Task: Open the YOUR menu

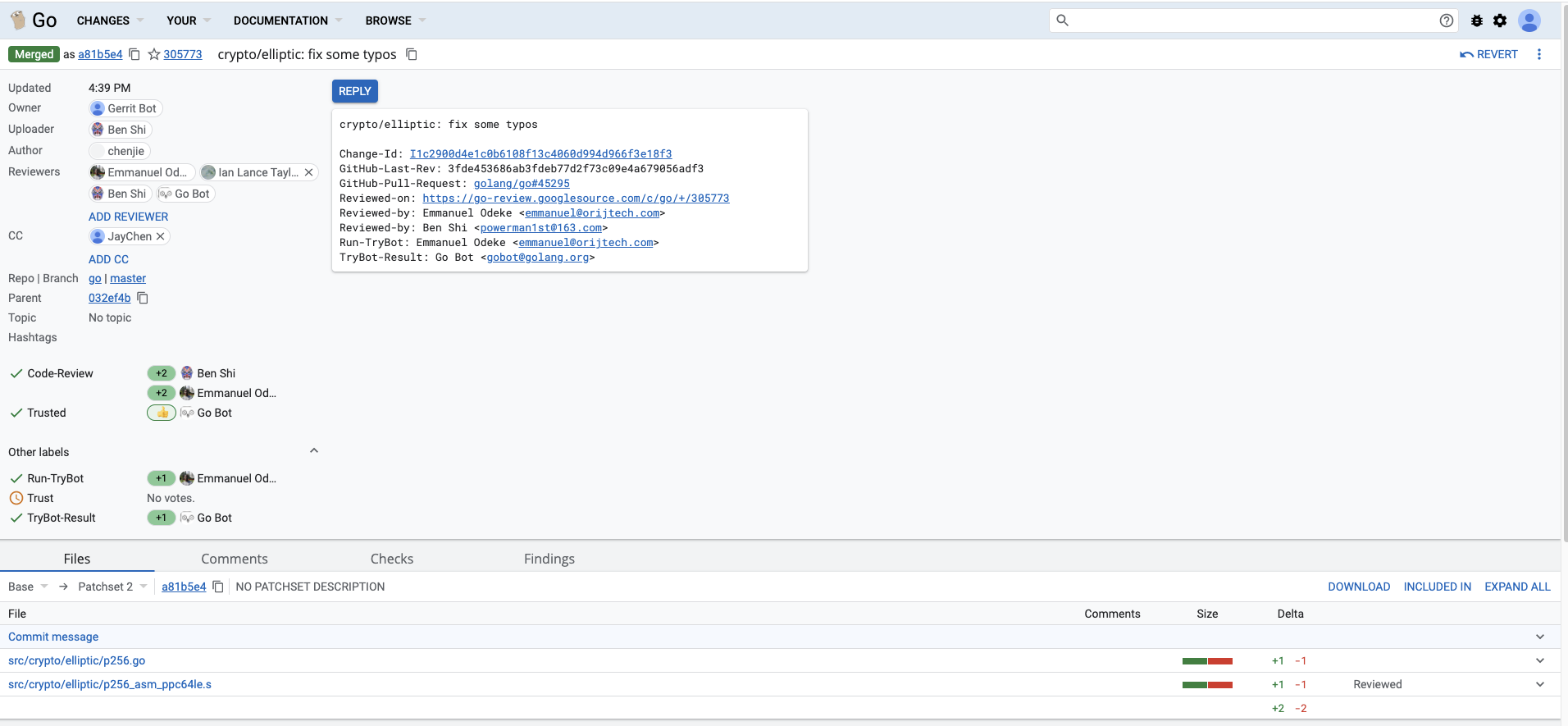Action: click(x=189, y=21)
